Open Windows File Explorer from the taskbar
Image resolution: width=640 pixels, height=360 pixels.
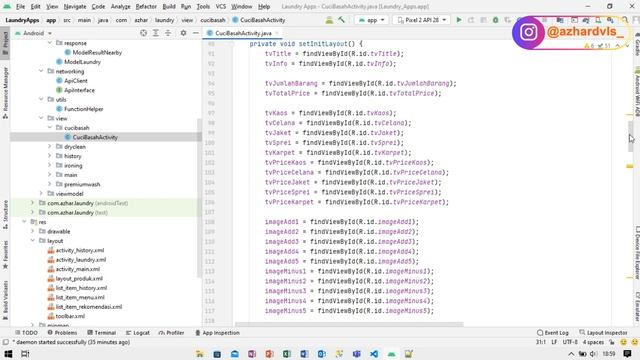pyautogui.click(x=200, y=354)
